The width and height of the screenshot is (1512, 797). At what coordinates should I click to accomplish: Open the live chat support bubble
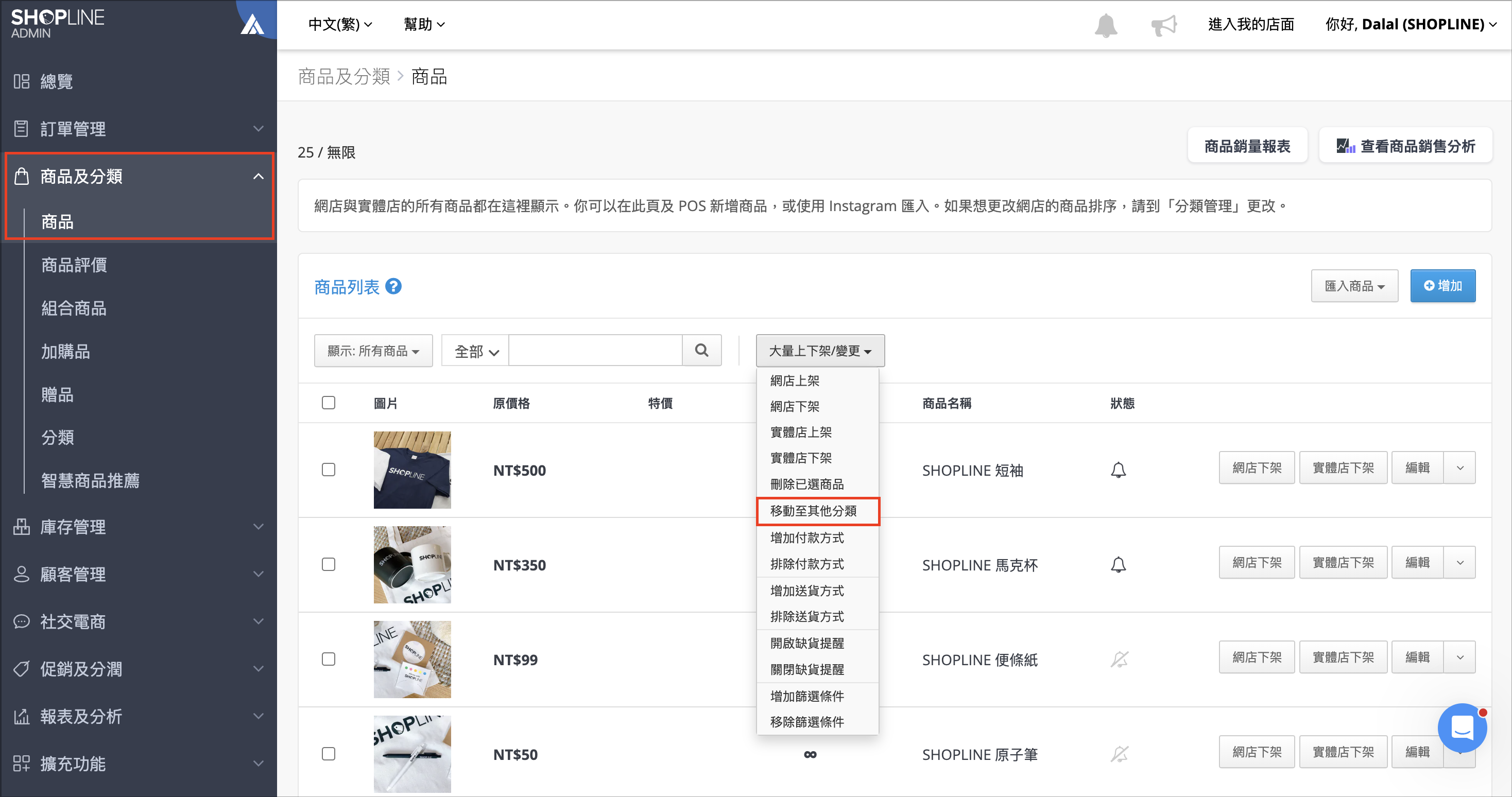tap(1462, 727)
